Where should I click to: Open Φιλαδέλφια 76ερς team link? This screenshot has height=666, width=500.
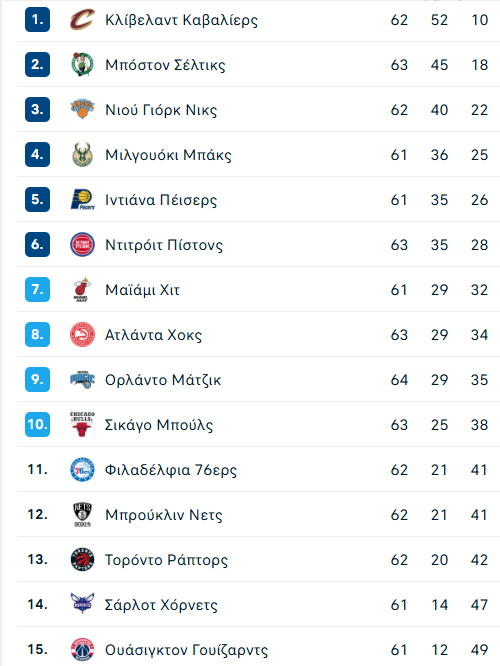(171, 470)
